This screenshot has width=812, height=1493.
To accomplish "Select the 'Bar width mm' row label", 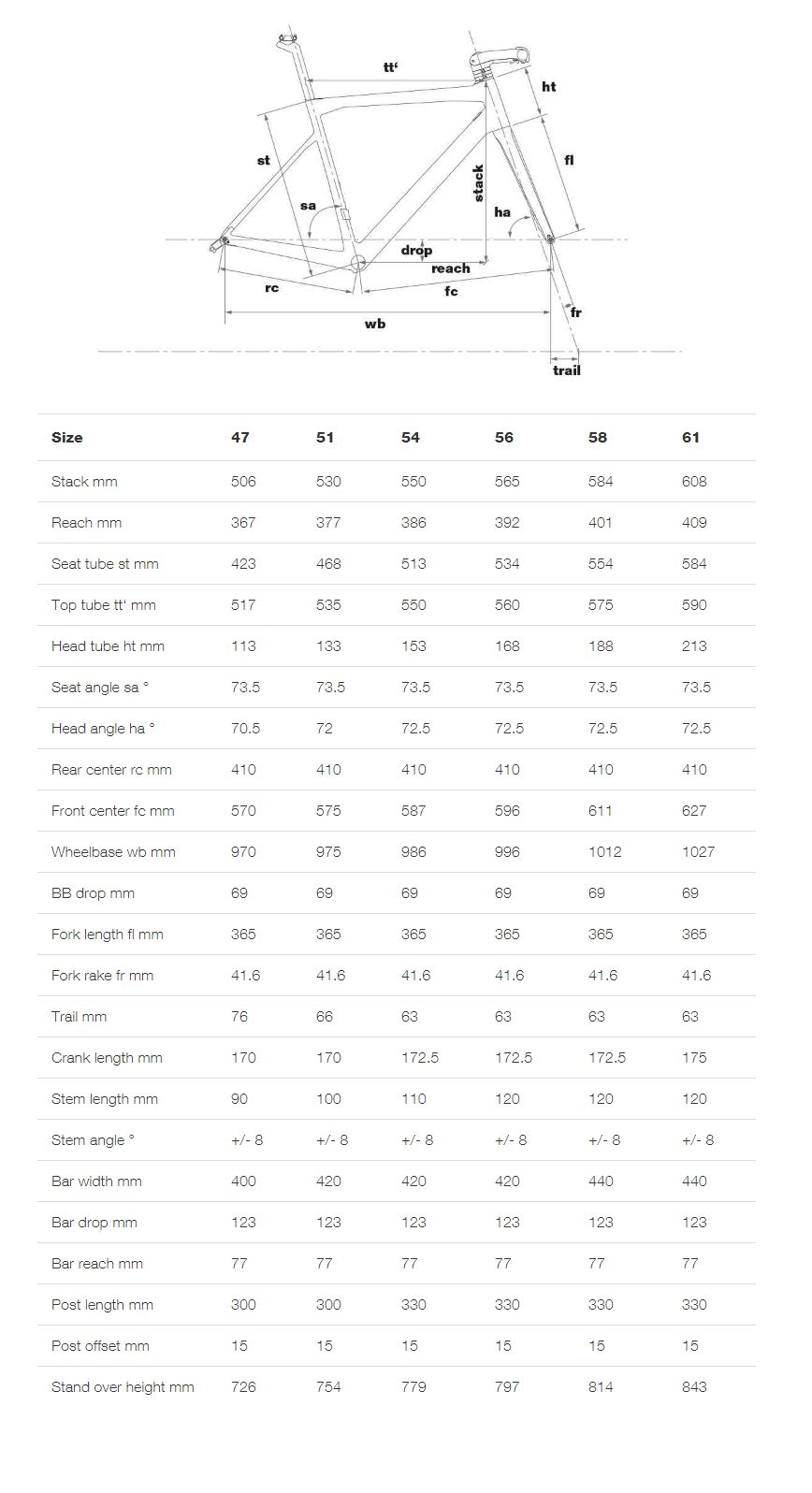I will coord(96,1181).
